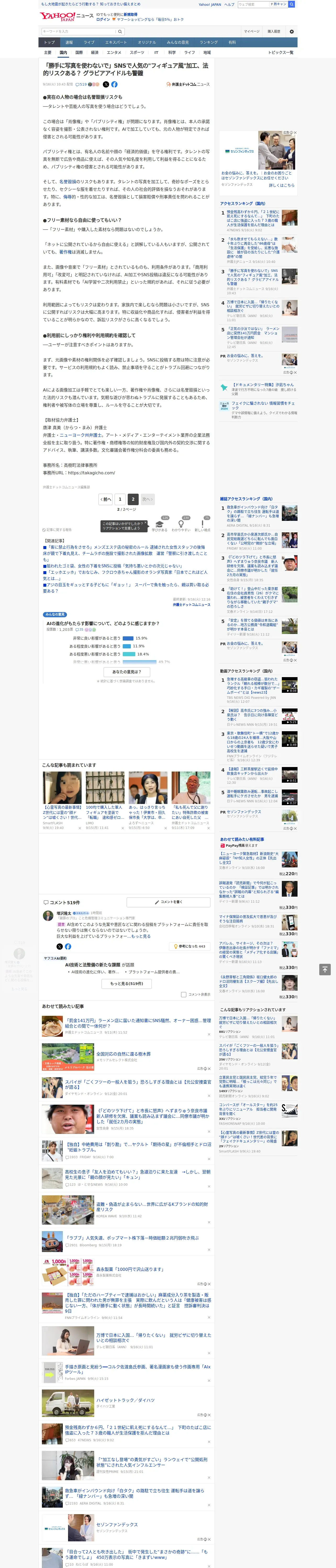Share article on Facebook below headline

(114, 85)
